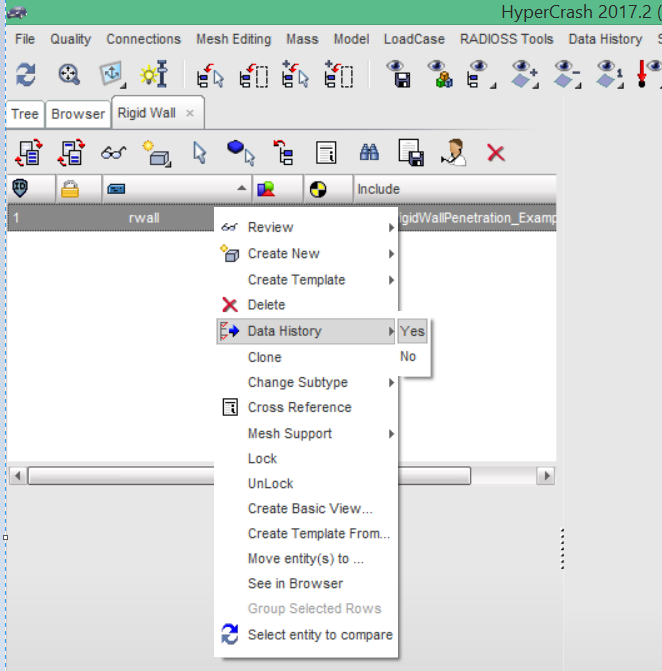The image size is (662, 671).
Task: Click the refresh arrows icon in main toolbar
Action: pos(26,74)
